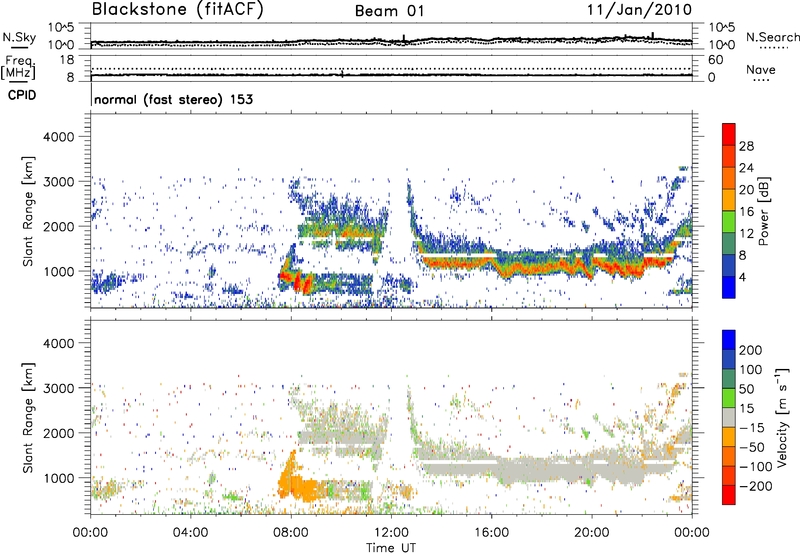Click the "Nave" legend label

(x=761, y=69)
